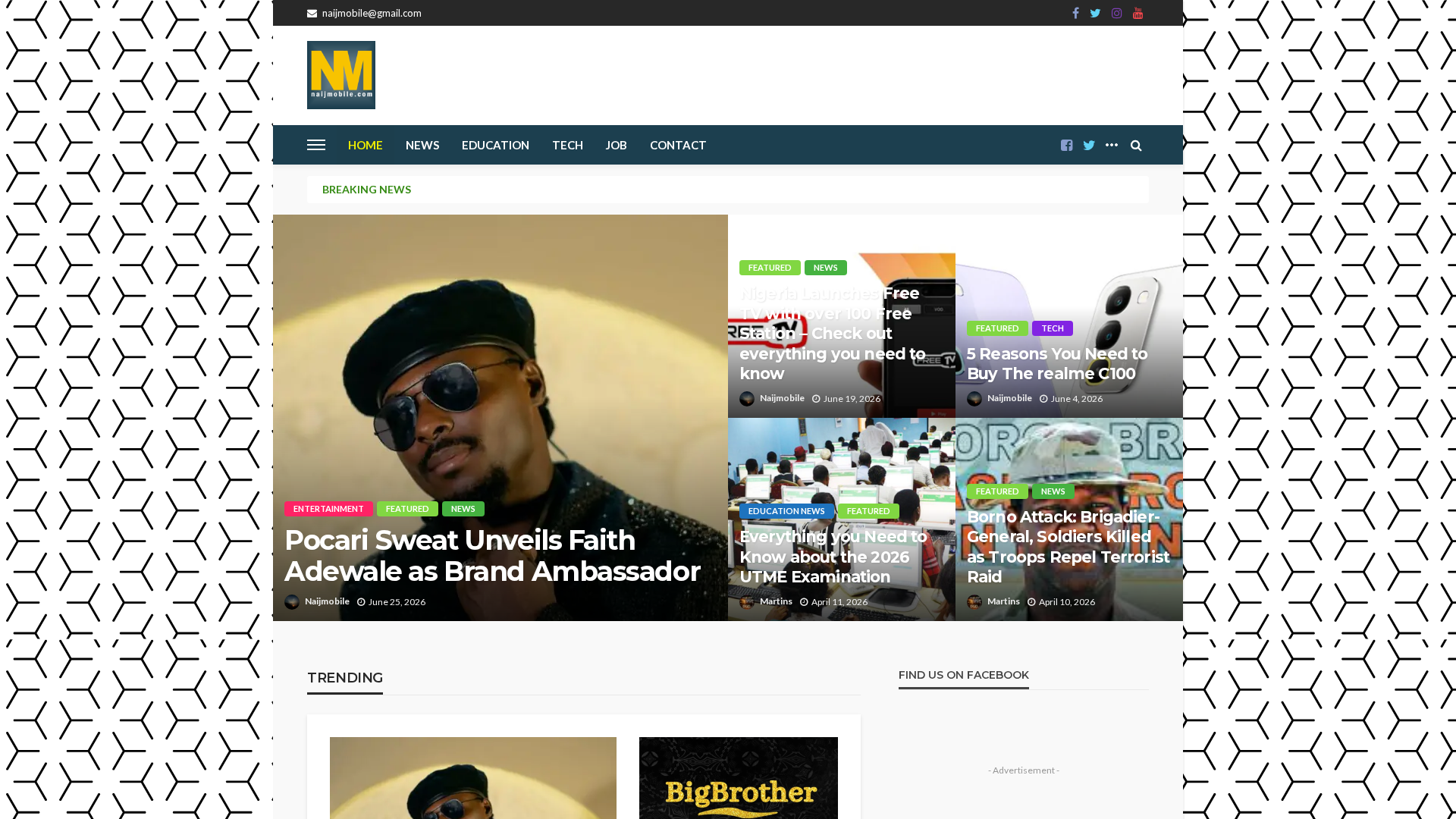1456x819 pixels.
Task: Click Naijmobile avatar on realme C100 post
Action: point(974,399)
